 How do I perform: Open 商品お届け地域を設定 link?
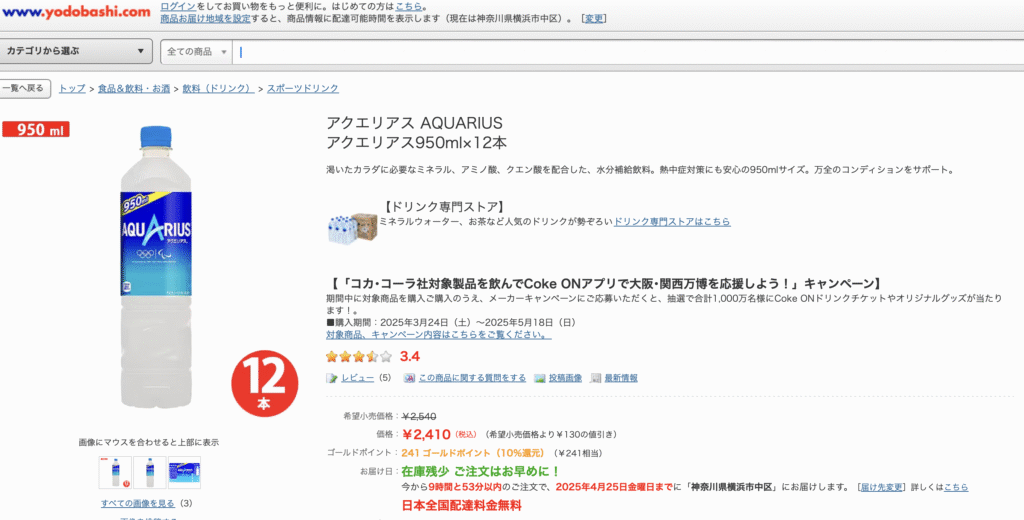(205, 18)
